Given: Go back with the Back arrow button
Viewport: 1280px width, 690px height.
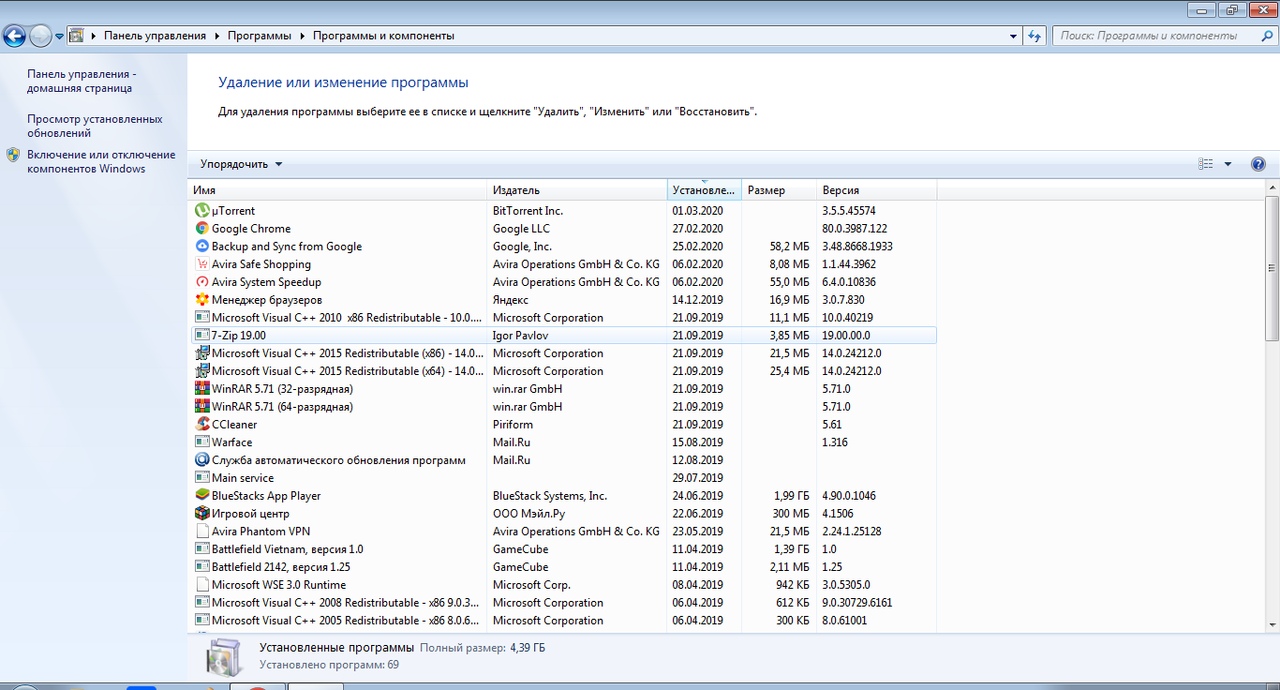Looking at the screenshot, I should (15, 36).
